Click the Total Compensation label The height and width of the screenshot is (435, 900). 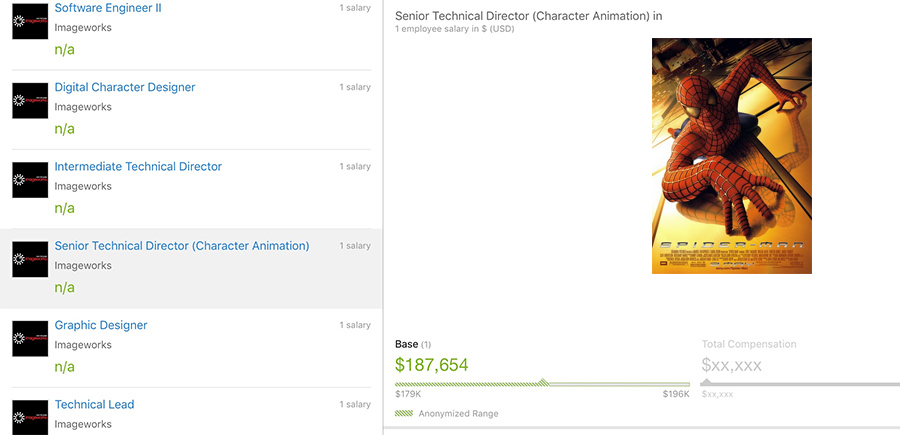pyautogui.click(x=749, y=344)
